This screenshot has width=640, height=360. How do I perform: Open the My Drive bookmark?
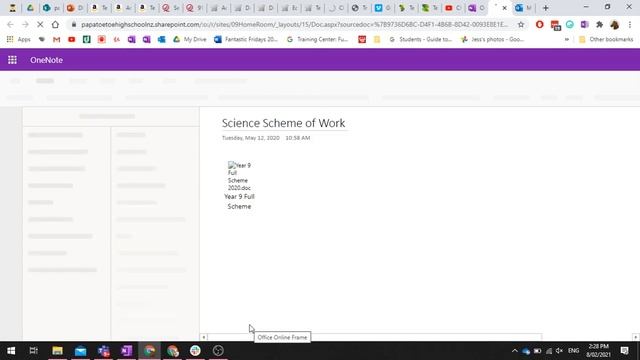click(x=190, y=40)
